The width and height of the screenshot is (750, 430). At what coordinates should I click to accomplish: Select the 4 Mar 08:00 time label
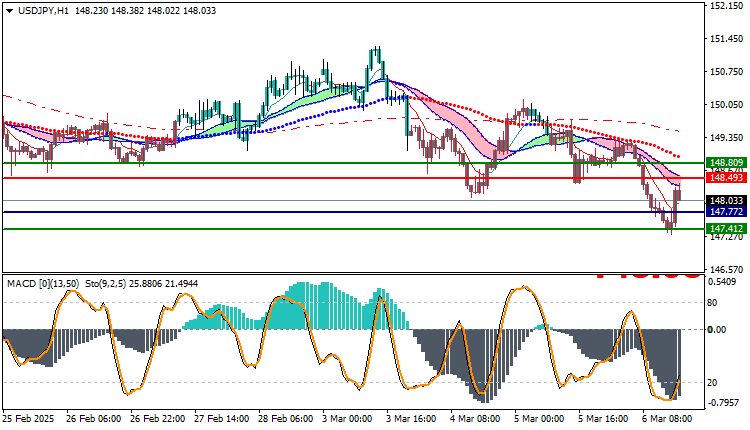(x=475, y=419)
